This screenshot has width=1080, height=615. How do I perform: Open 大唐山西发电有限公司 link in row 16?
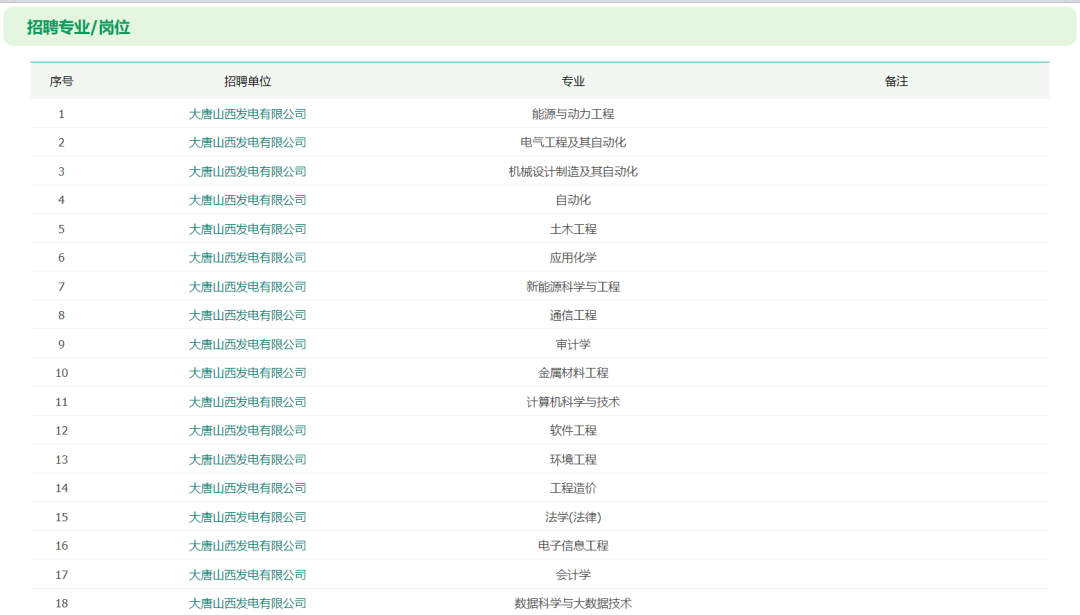coord(247,545)
